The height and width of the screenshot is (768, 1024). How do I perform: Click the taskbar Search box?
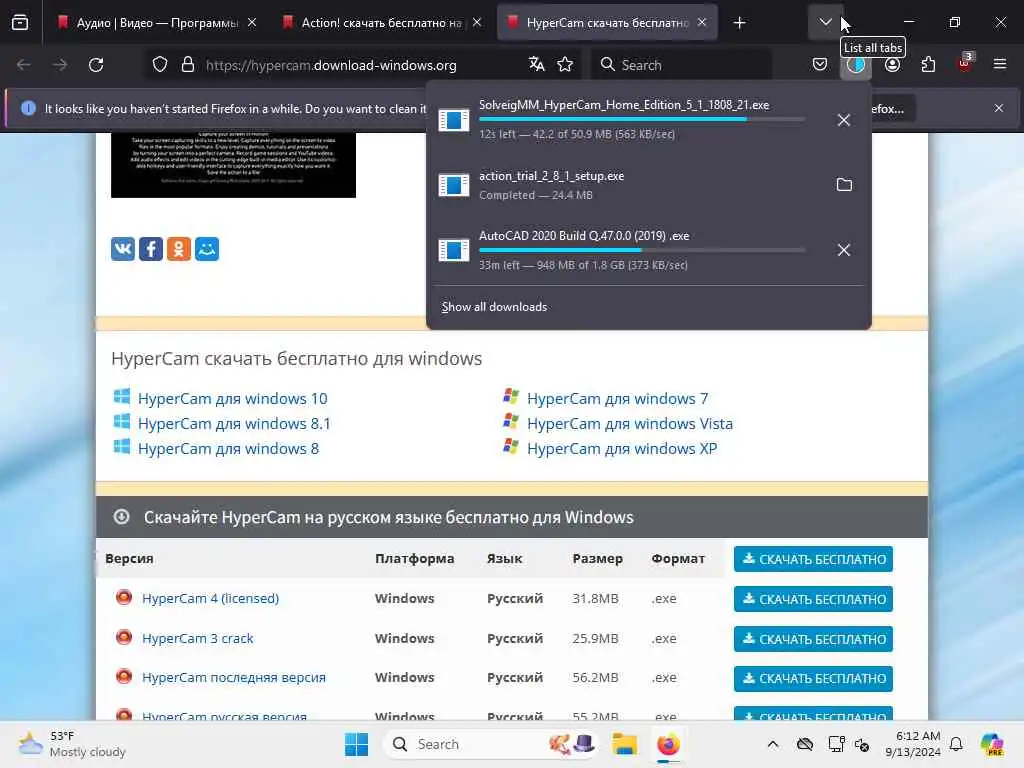(491, 744)
